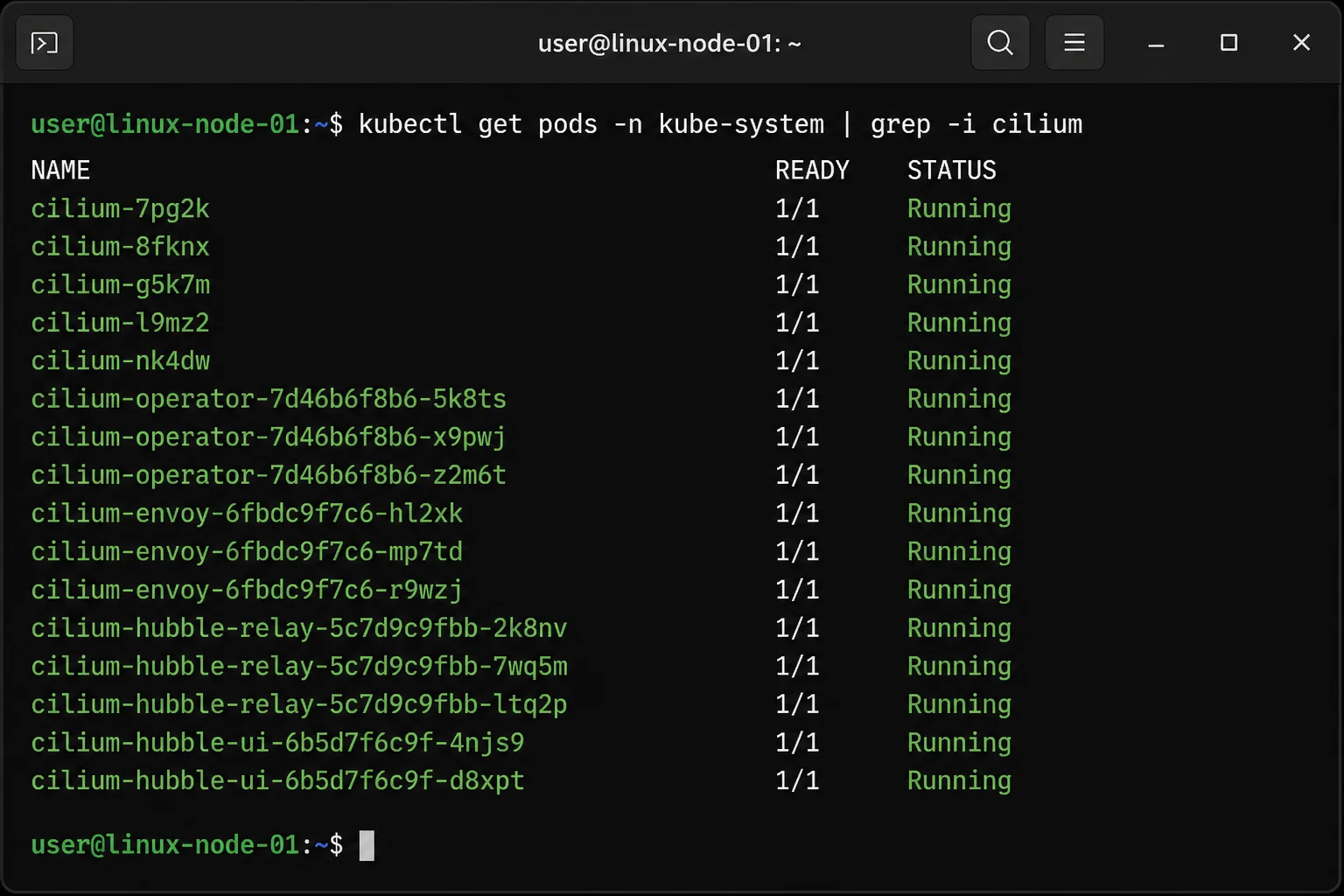Click Running status of hubble-relay pod 7wq5m

(x=959, y=667)
